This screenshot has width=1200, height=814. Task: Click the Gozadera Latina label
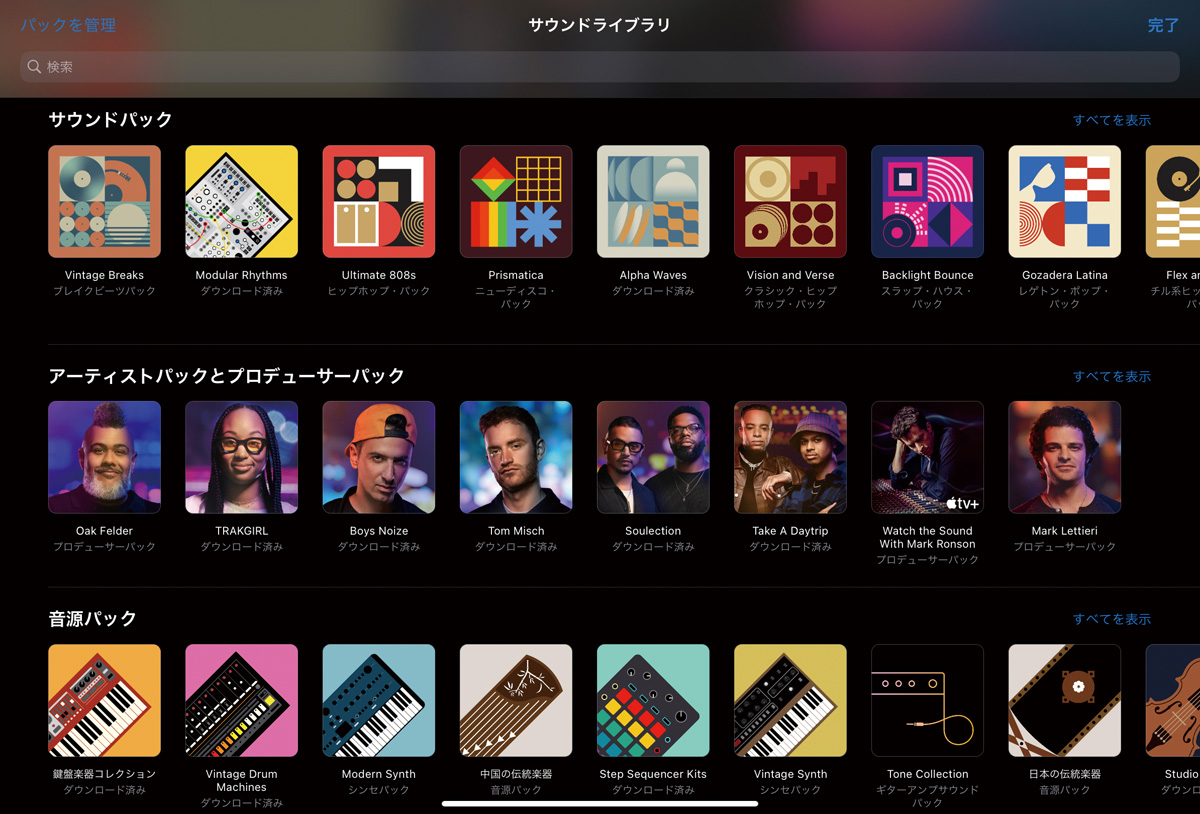click(1064, 275)
